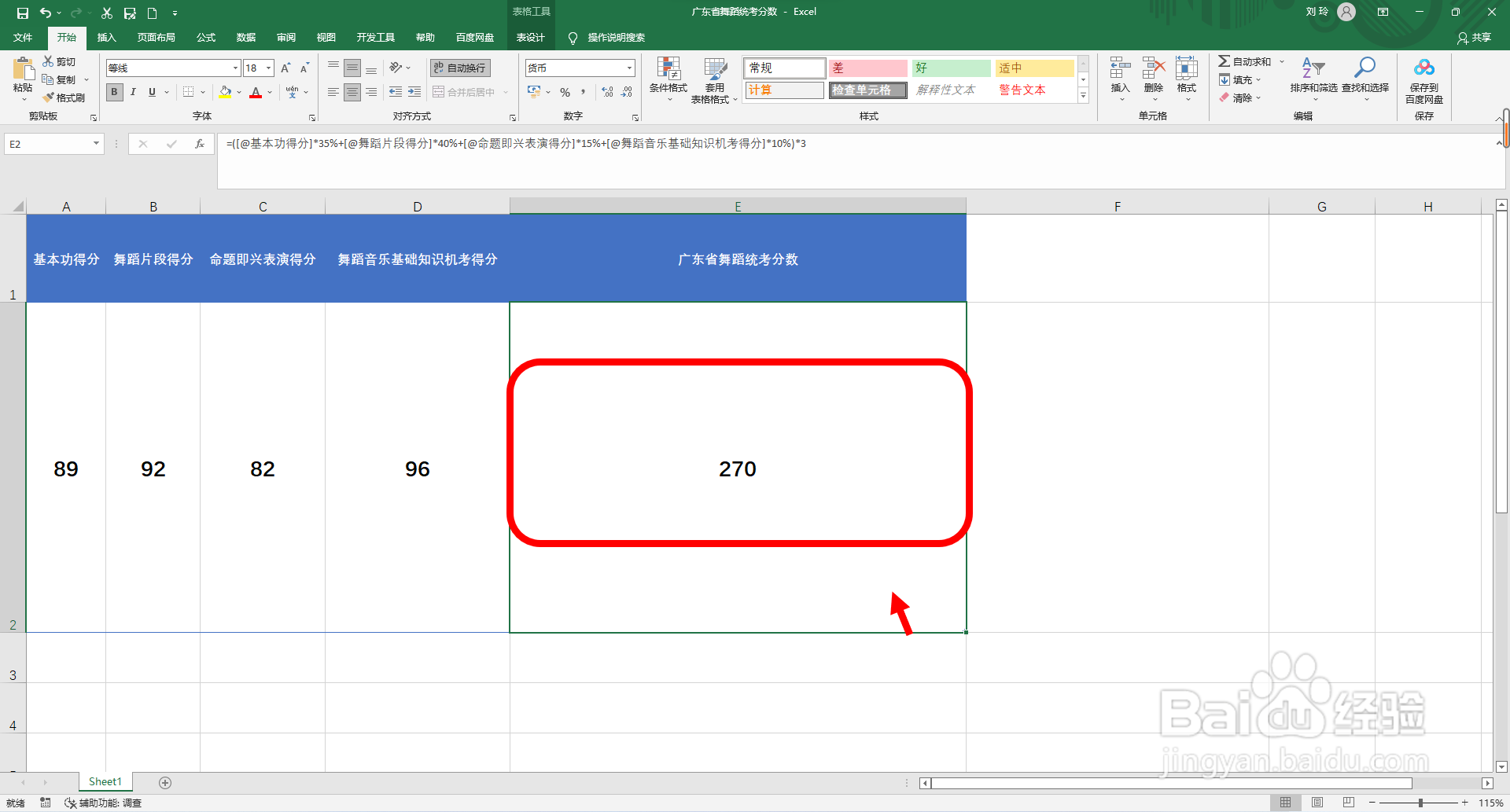The image size is (1510, 812).
Task: Switch to the 表设计 tab
Action: 531,37
